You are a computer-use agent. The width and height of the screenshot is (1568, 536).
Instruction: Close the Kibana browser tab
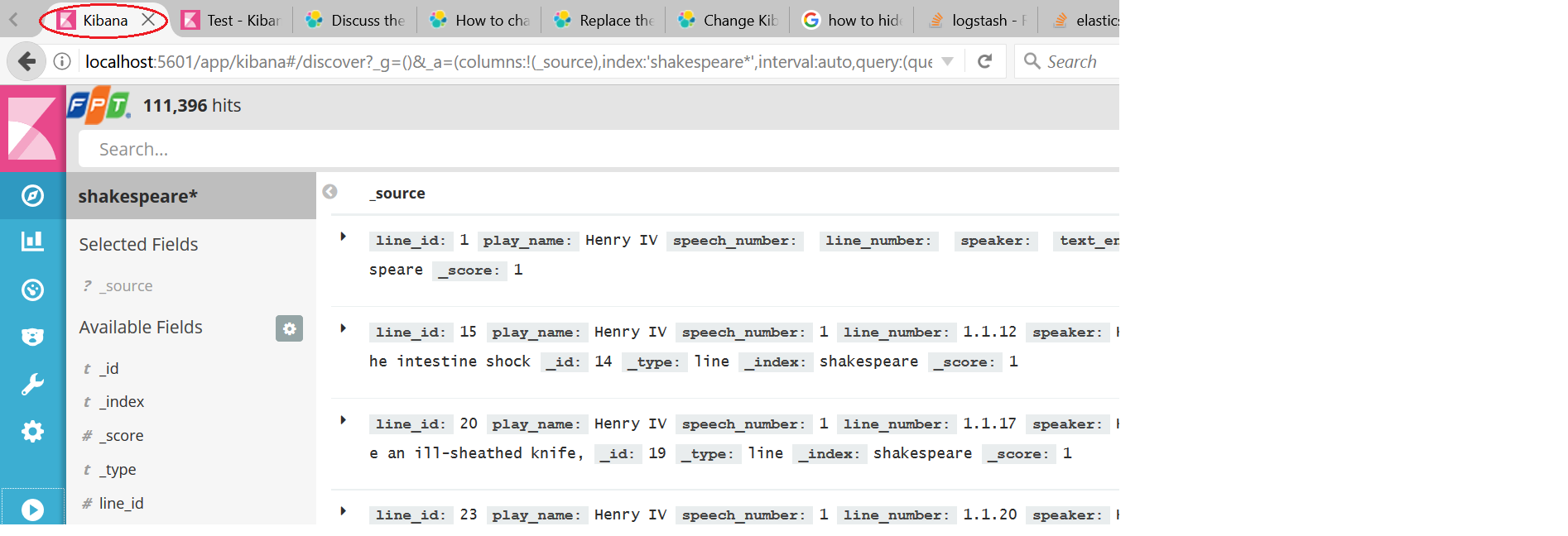click(148, 19)
